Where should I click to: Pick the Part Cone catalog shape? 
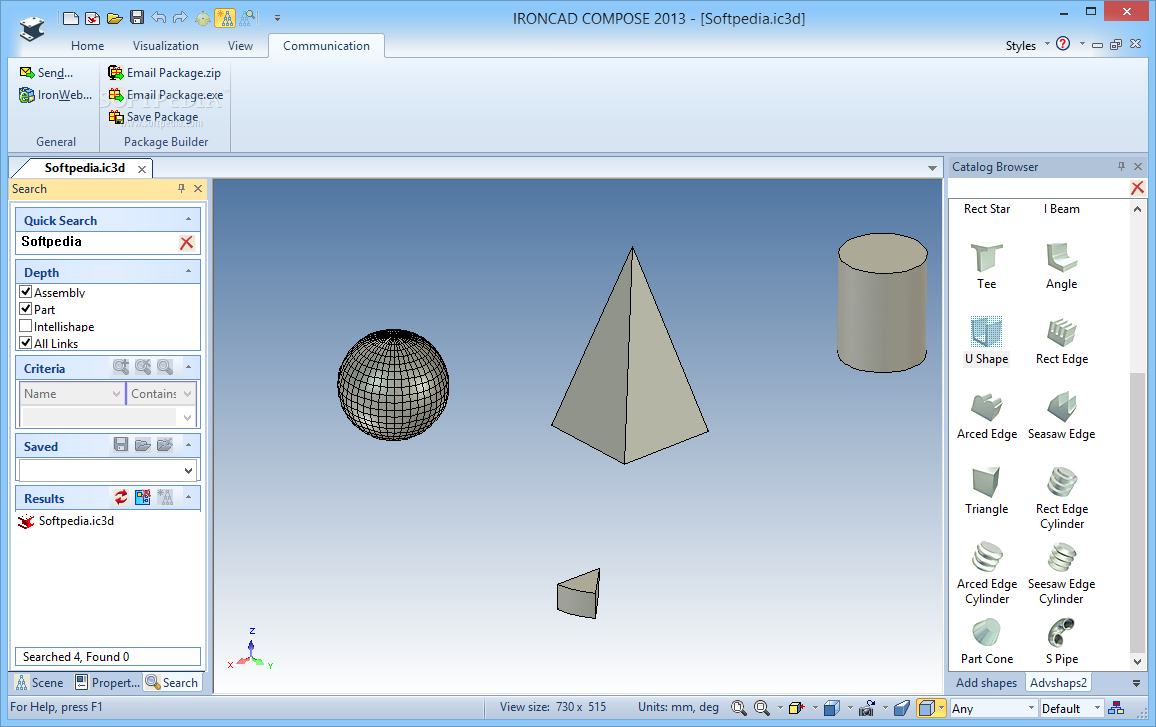[986, 641]
